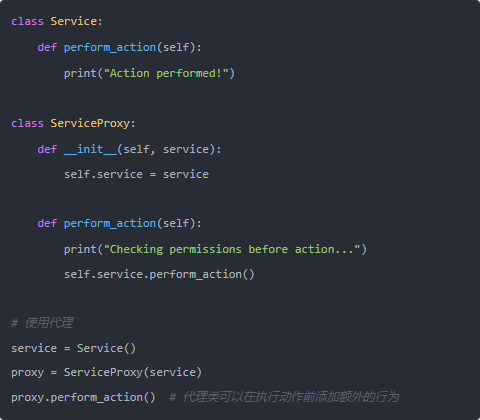Click the first class keyword
Image resolution: width=480 pixels, height=420 pixels.
coord(27,21)
